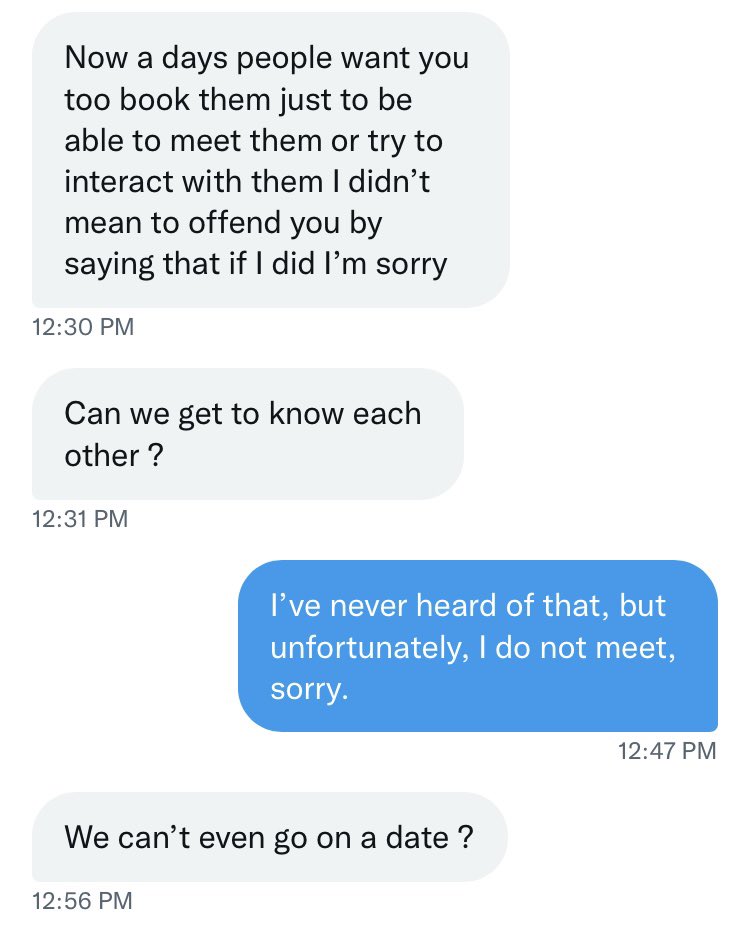Click the word "offend" in the first message
The width and height of the screenshot is (750, 927).
pyautogui.click(x=235, y=223)
